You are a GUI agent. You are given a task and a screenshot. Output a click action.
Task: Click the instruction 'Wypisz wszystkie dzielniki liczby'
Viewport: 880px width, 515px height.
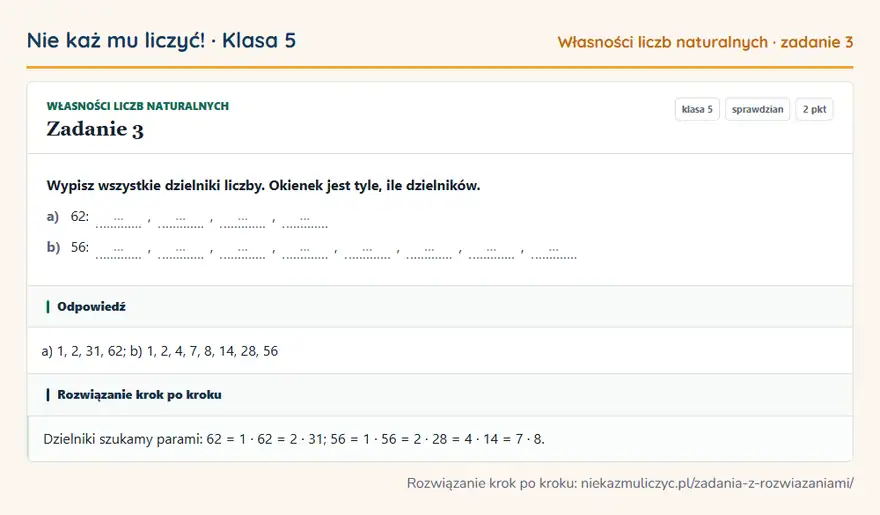156,186
